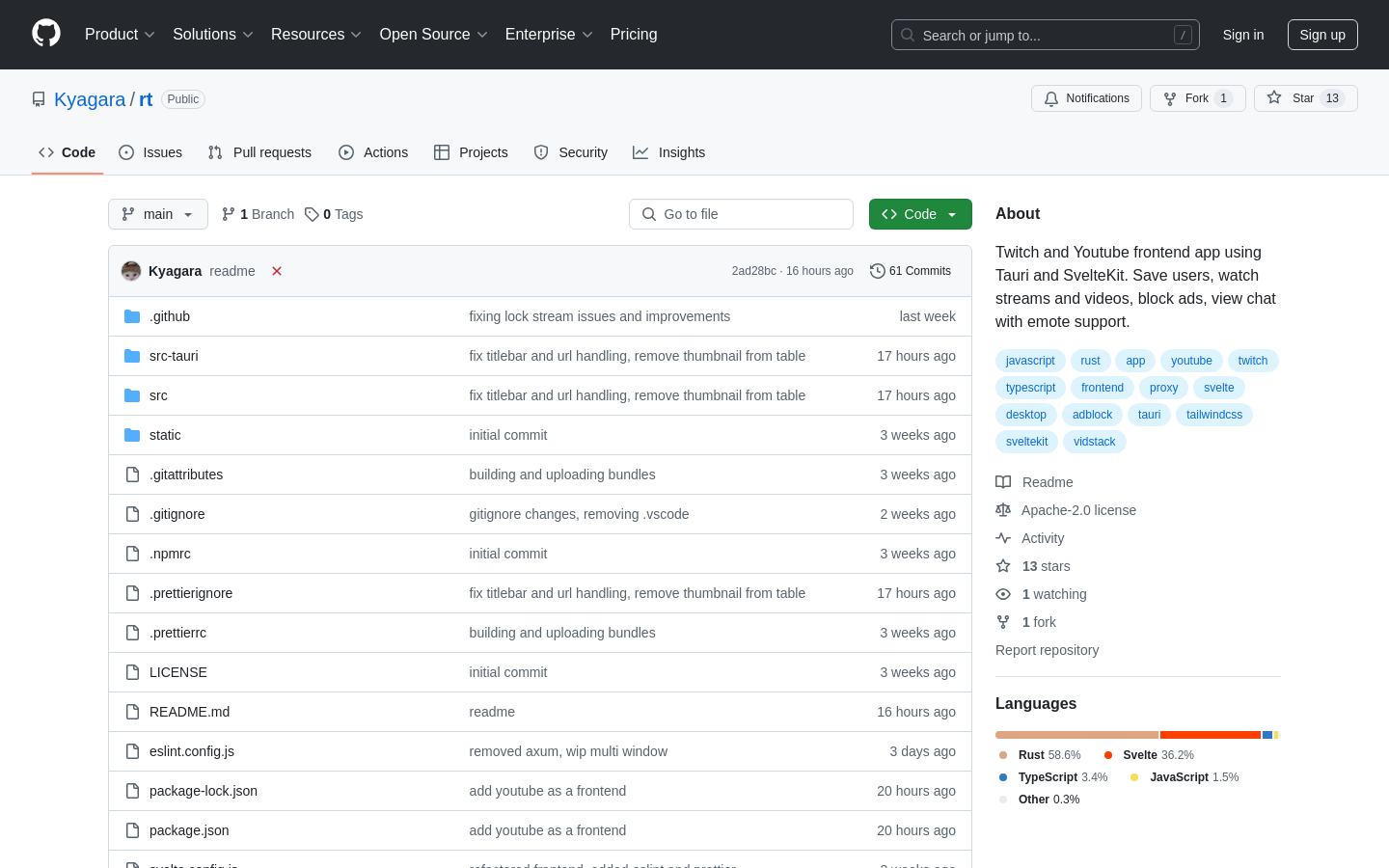Click the branch icon beside 1 Branch

[x=229, y=214]
